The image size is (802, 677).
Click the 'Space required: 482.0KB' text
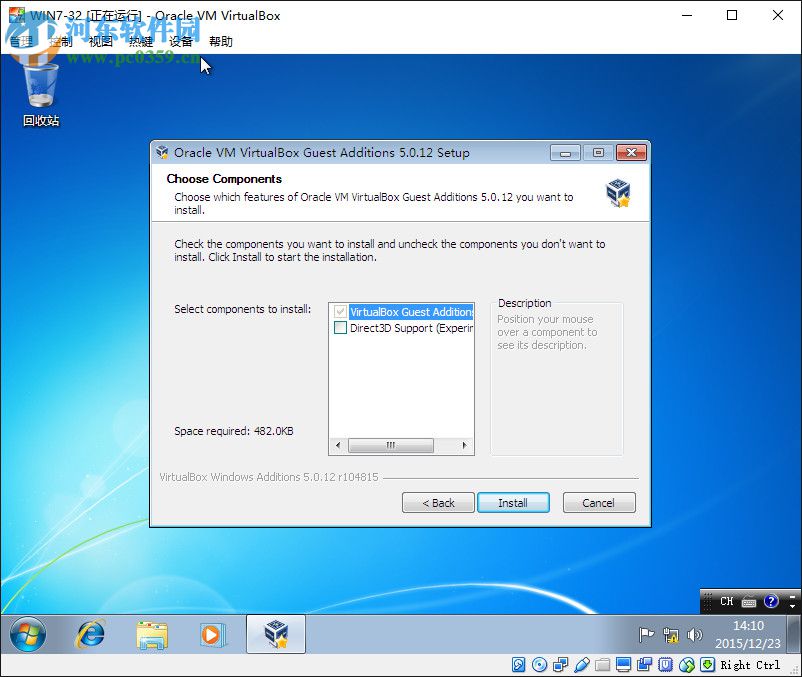pyautogui.click(x=234, y=431)
